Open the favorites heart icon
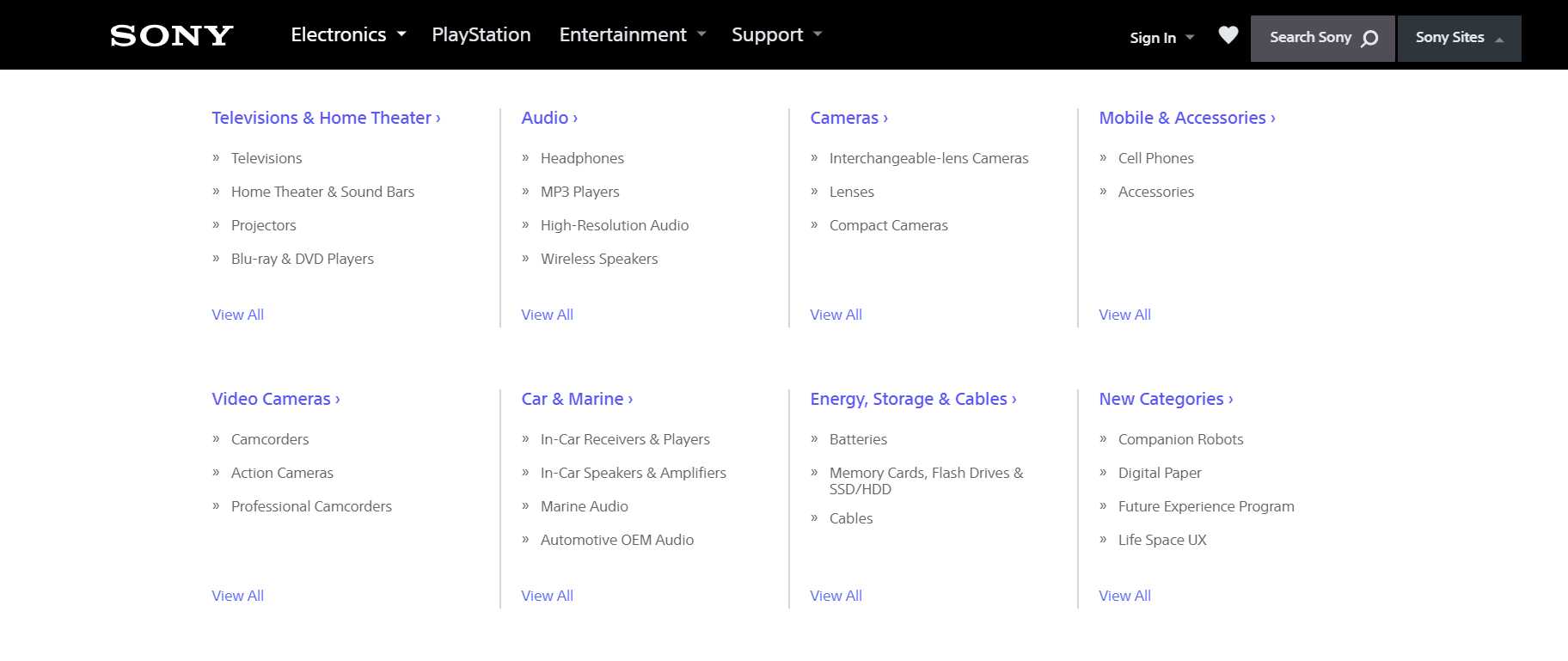 point(1228,35)
